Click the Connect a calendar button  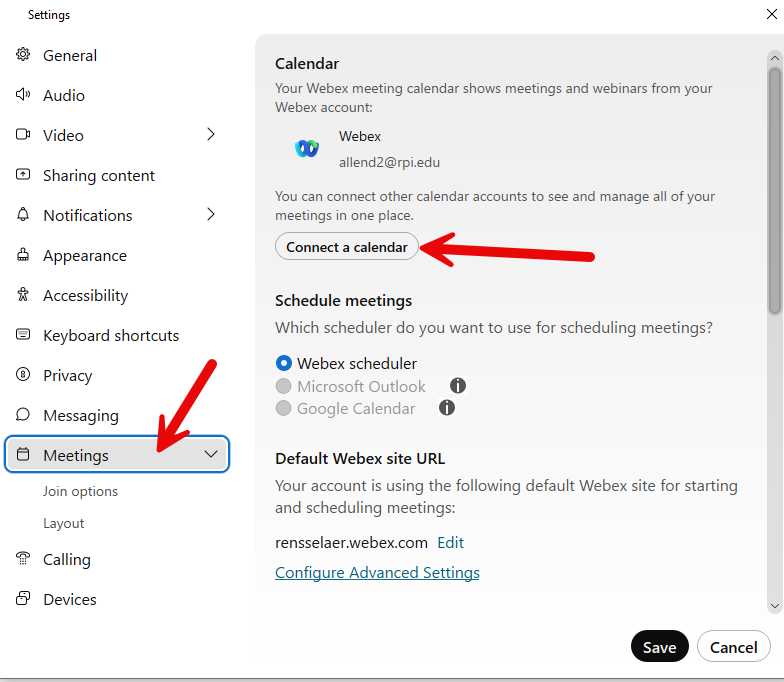[347, 247]
